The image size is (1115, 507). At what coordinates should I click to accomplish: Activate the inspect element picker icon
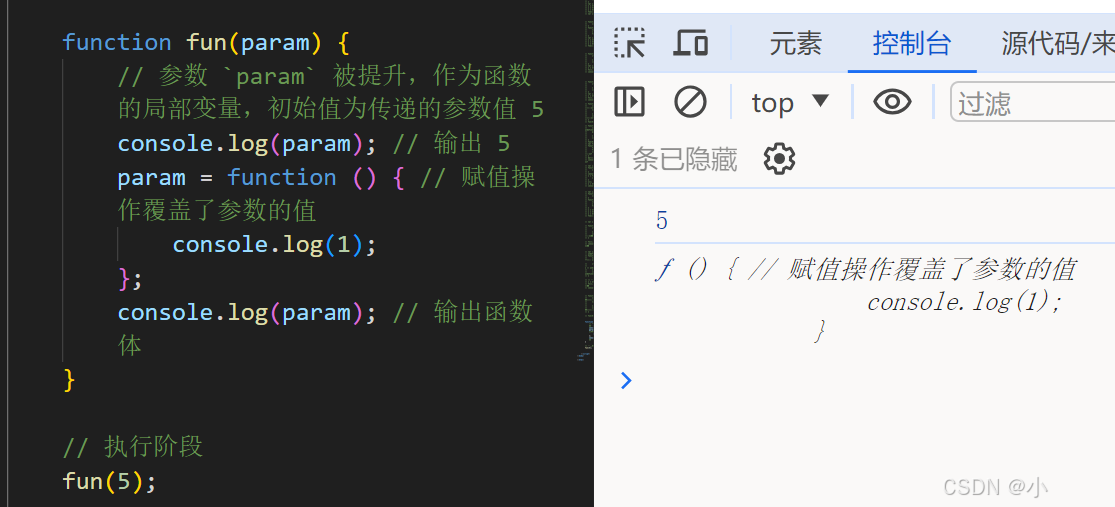tap(629, 43)
